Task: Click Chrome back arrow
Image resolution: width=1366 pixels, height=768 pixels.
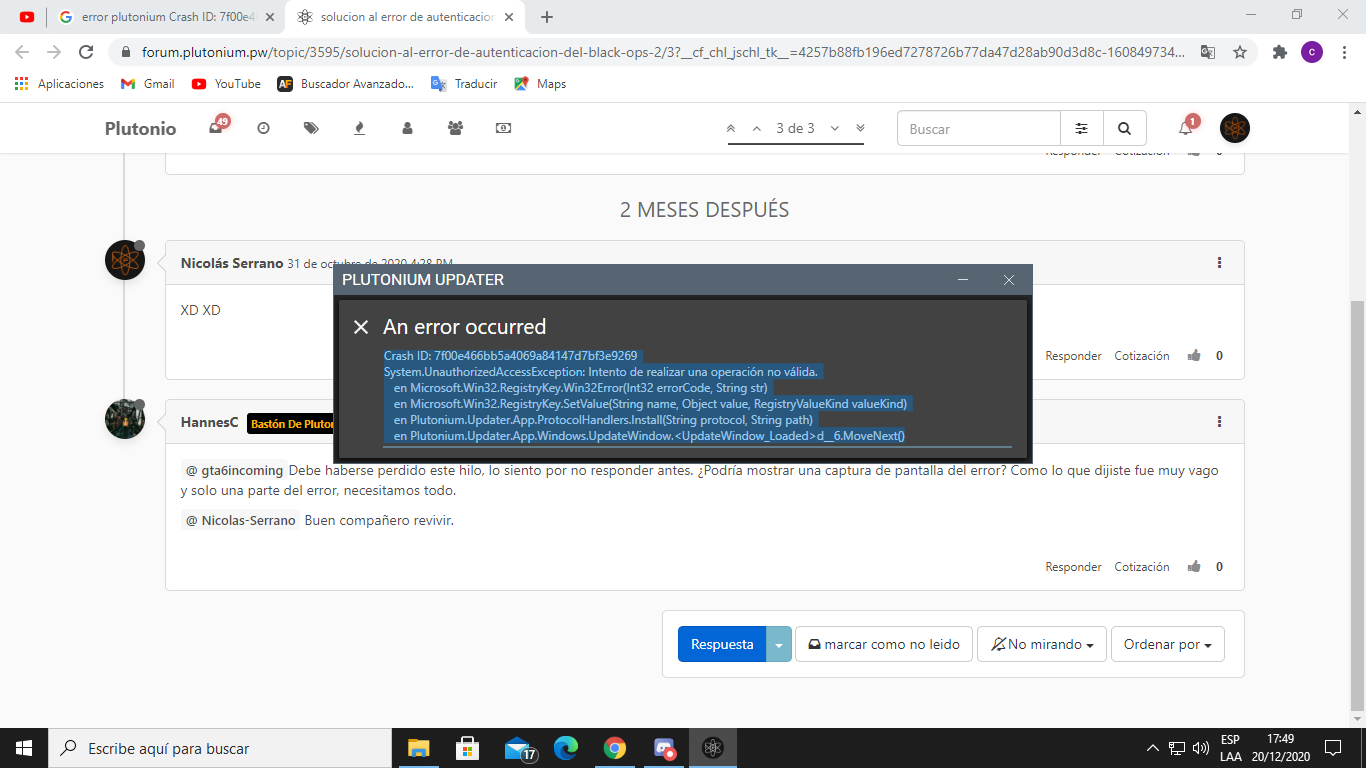Action: (x=22, y=52)
